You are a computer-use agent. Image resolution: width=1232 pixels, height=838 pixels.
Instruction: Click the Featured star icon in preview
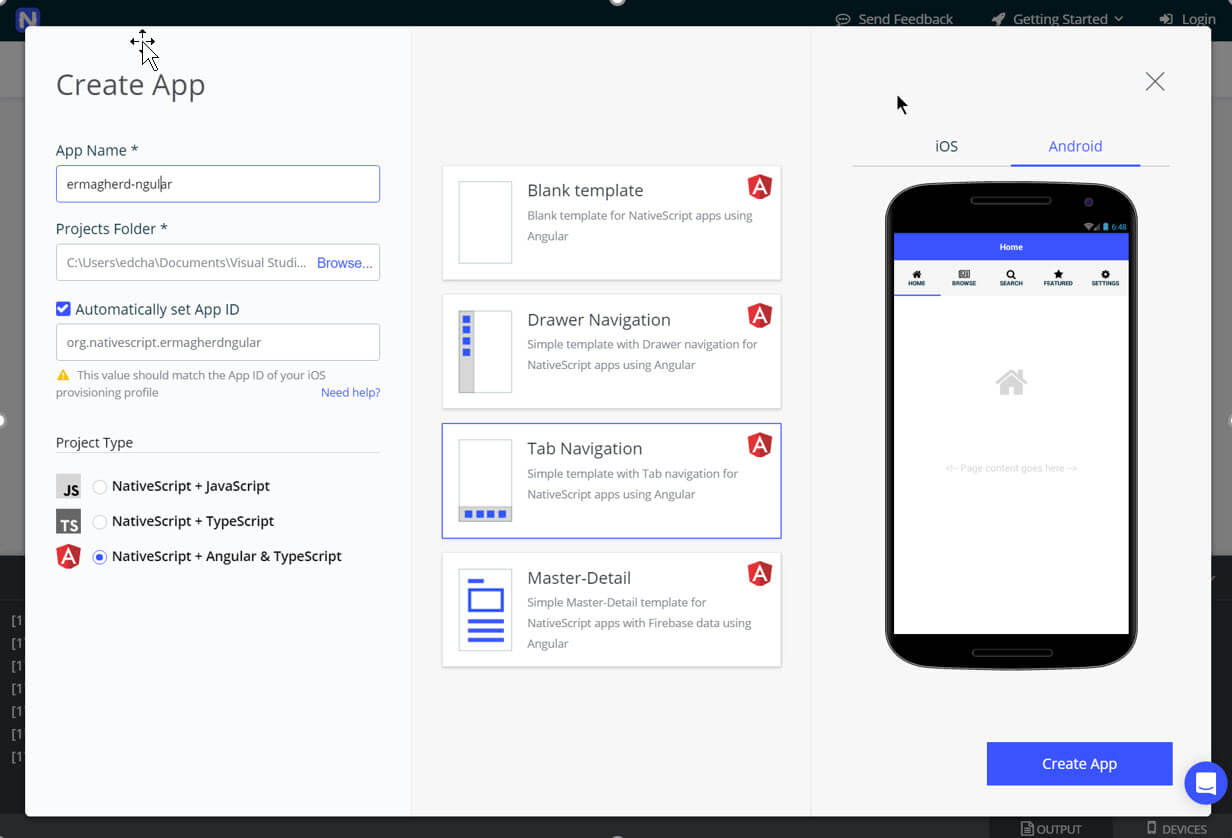(x=1058, y=275)
